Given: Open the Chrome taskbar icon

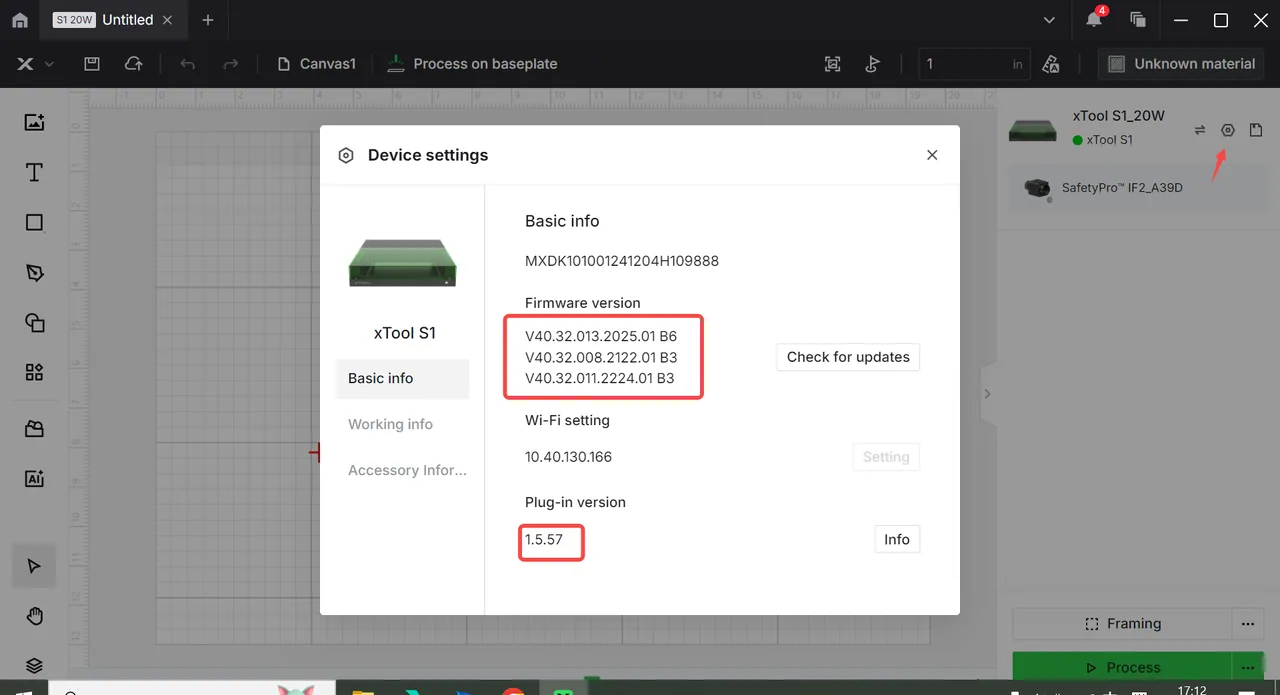Looking at the screenshot, I should (x=513, y=690).
